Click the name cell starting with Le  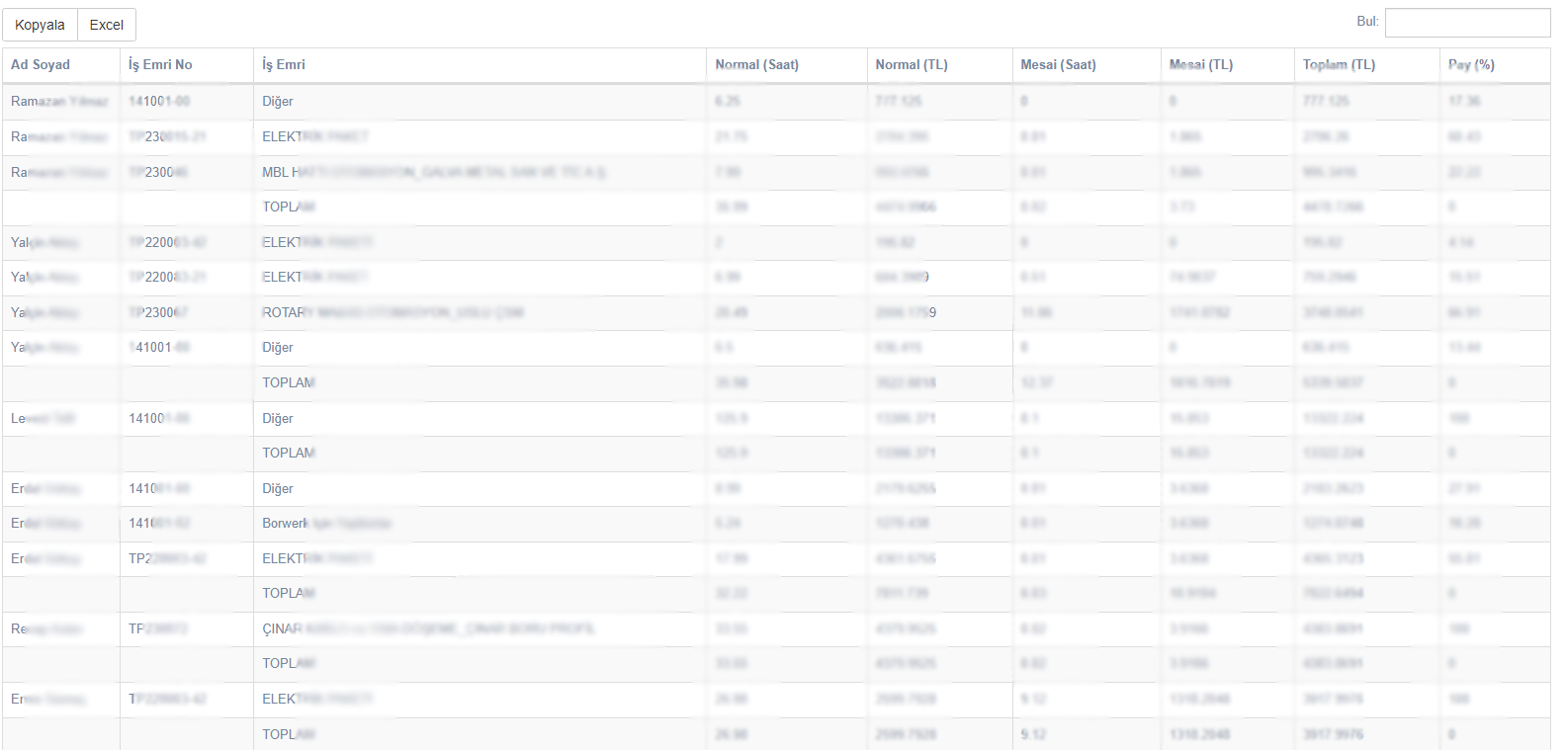(43, 418)
